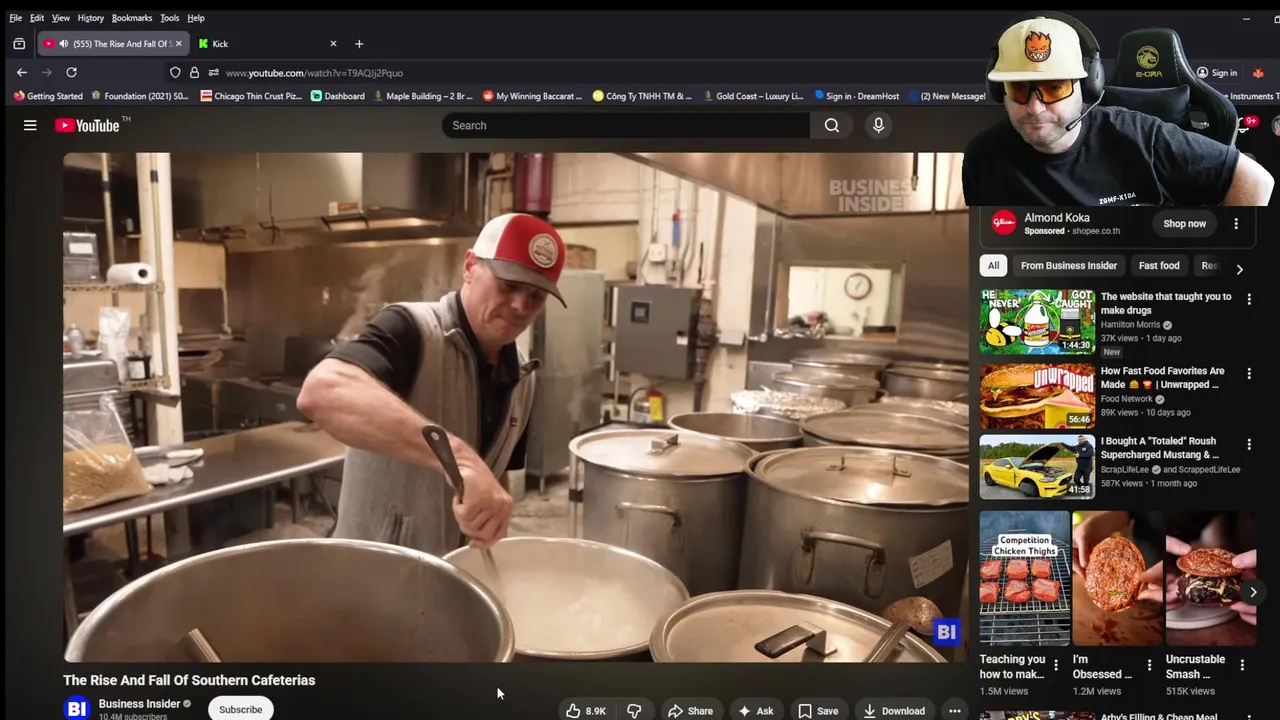Image resolution: width=1280 pixels, height=720 pixels.
Task: Dislike the video with thumbs down
Action: [x=634, y=711]
